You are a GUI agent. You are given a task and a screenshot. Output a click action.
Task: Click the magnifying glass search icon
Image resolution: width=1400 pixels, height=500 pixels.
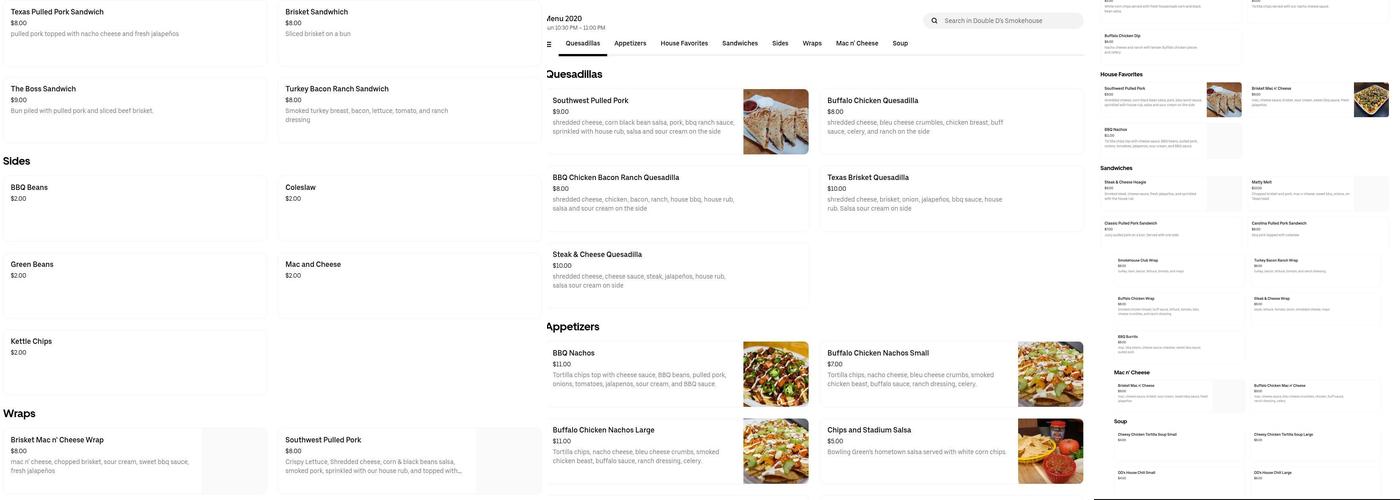click(x=934, y=21)
